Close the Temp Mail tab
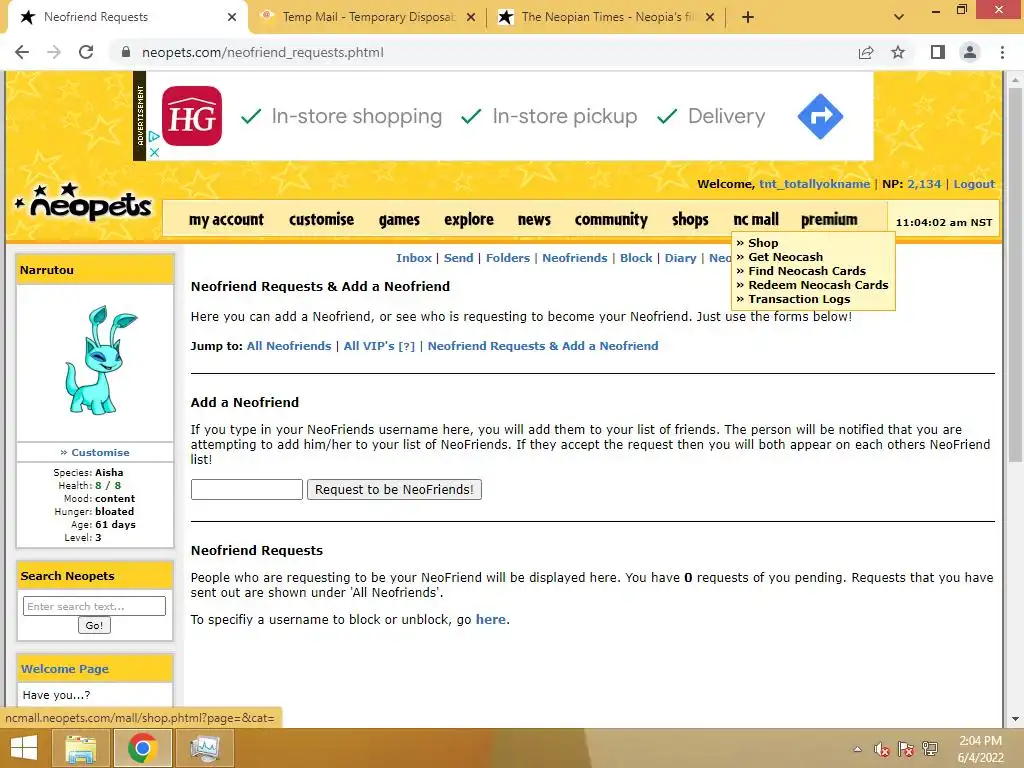The height and width of the screenshot is (768, 1024). [x=471, y=18]
